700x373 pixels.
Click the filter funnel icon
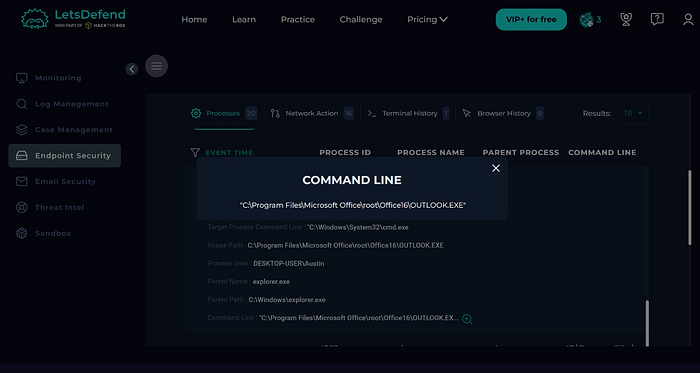coord(195,153)
